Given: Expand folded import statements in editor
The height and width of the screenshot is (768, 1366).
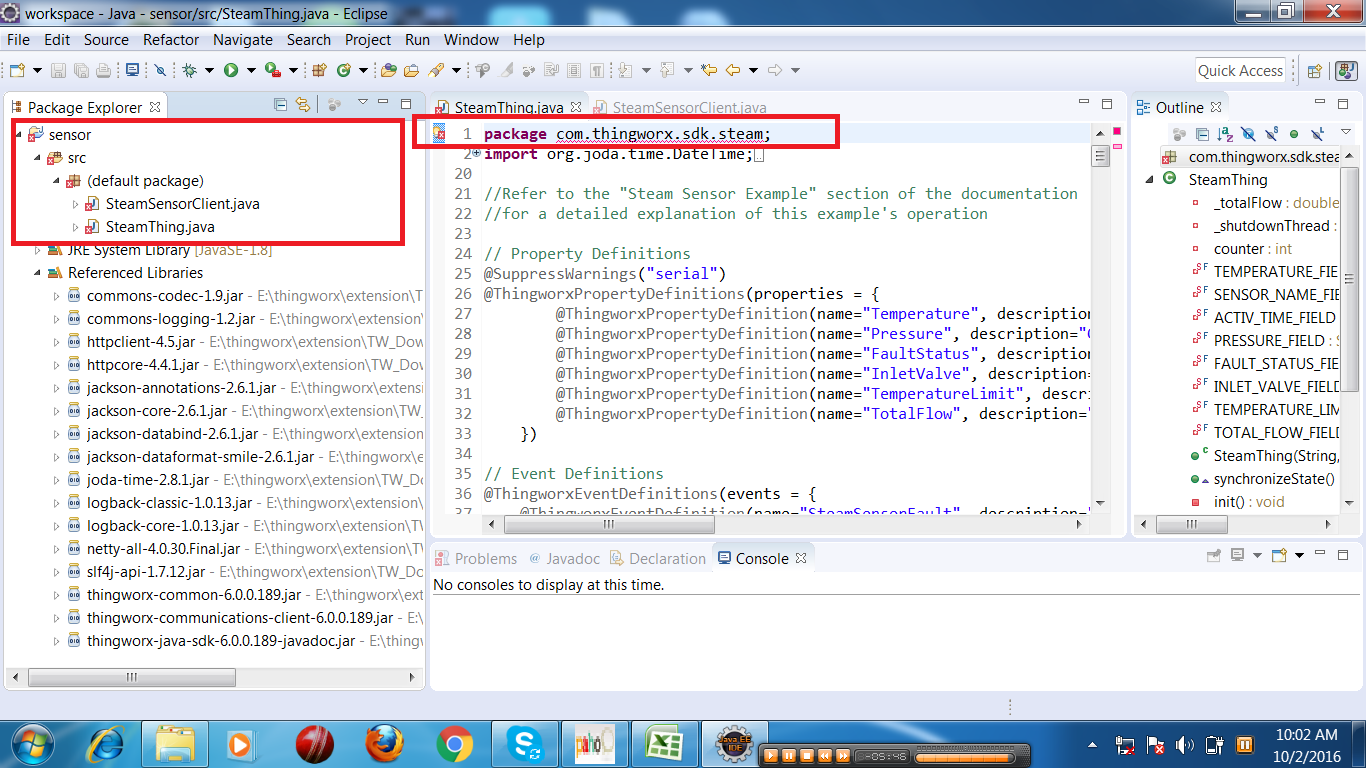Looking at the screenshot, I should (476, 153).
